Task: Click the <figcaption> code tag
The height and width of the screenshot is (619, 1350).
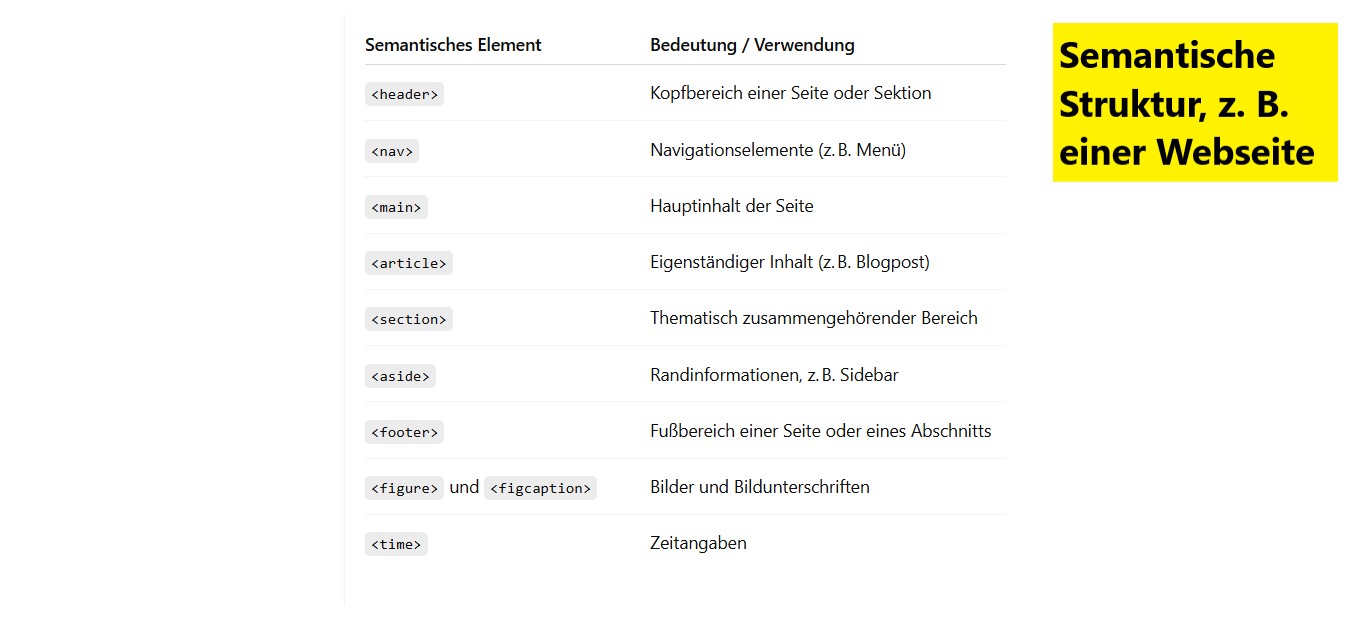Action: (x=540, y=488)
